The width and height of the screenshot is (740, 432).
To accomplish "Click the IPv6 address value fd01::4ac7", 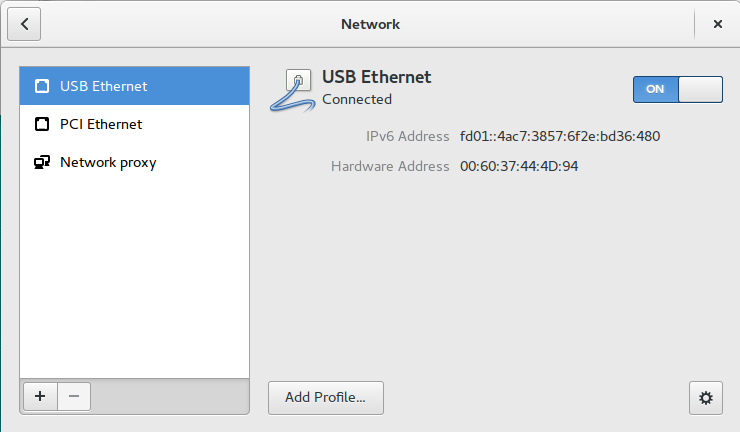I will 559,136.
